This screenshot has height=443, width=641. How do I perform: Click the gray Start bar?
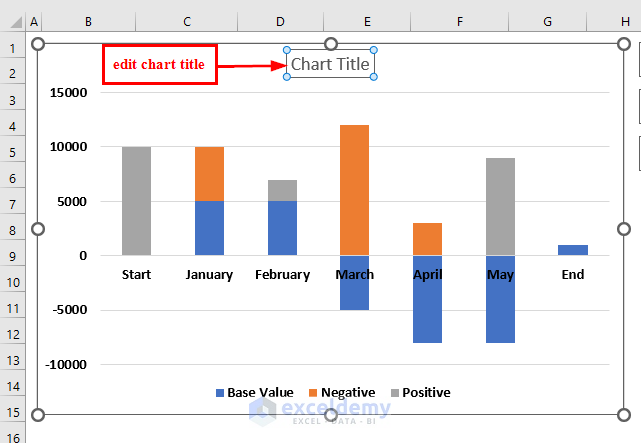coord(136,201)
